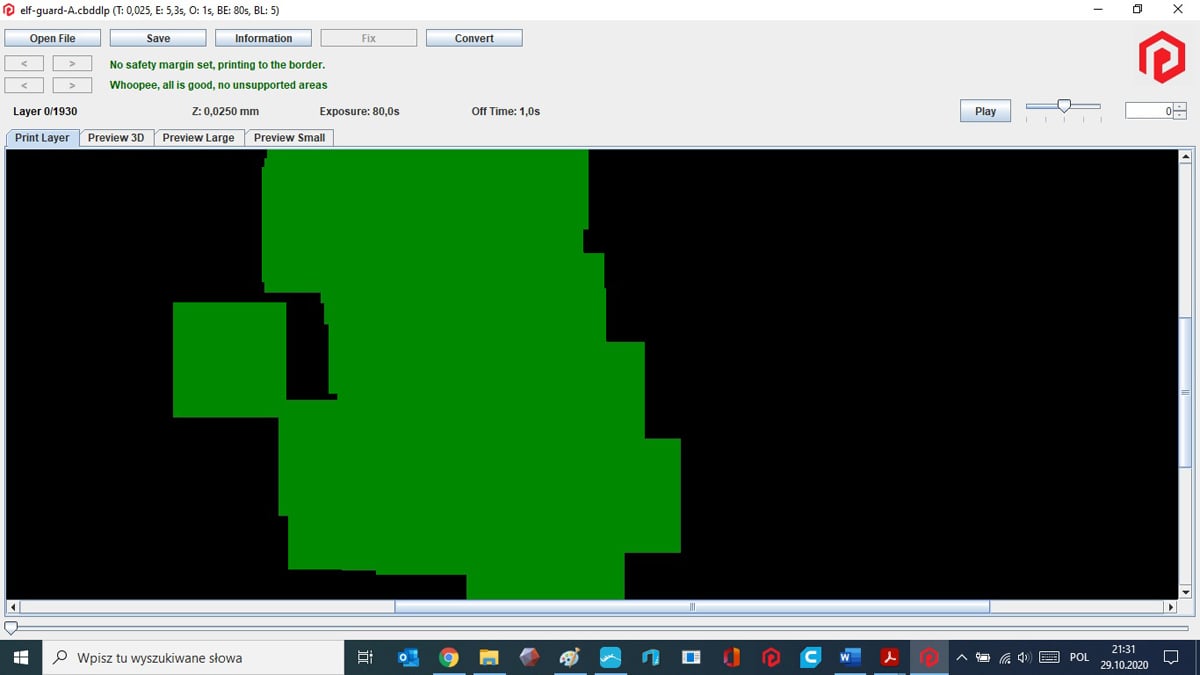Increase layer number with spinner up arrow
This screenshot has width=1200, height=675.
pos(1180,107)
